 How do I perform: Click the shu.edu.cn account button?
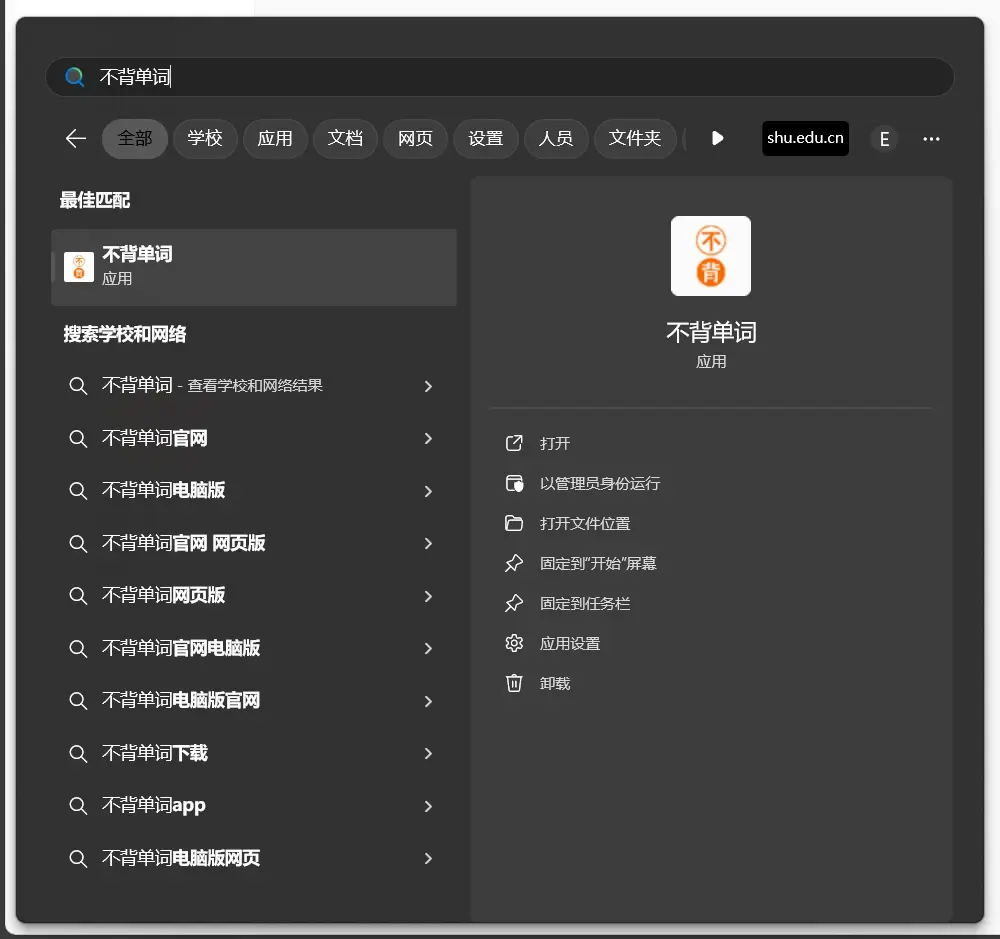(x=805, y=138)
